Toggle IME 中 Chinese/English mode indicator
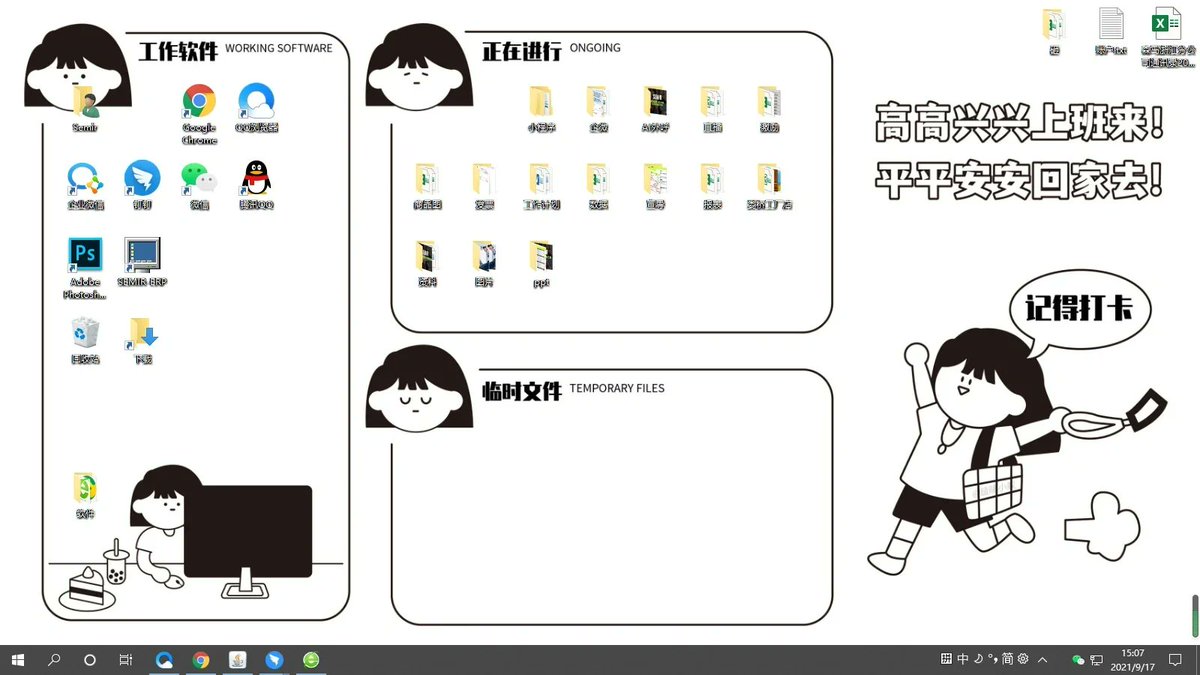Viewport: 1200px width, 675px height. (x=962, y=660)
